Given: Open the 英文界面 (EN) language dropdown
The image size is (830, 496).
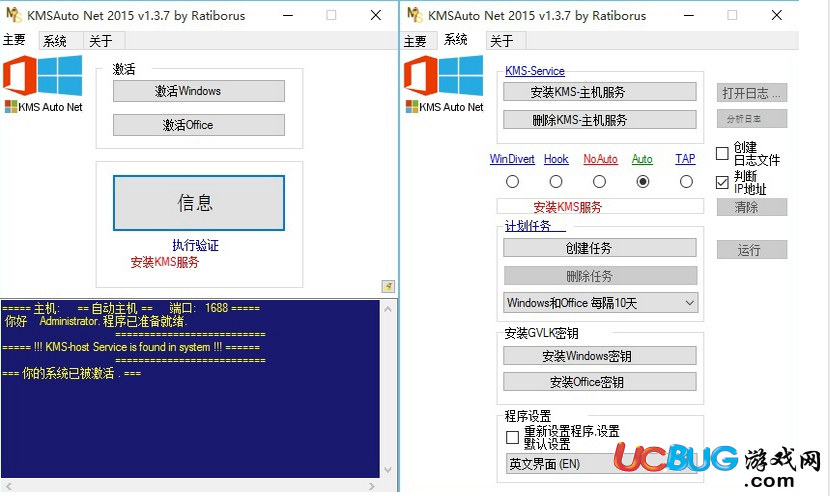Looking at the screenshot, I should pyautogui.click(x=600, y=464).
